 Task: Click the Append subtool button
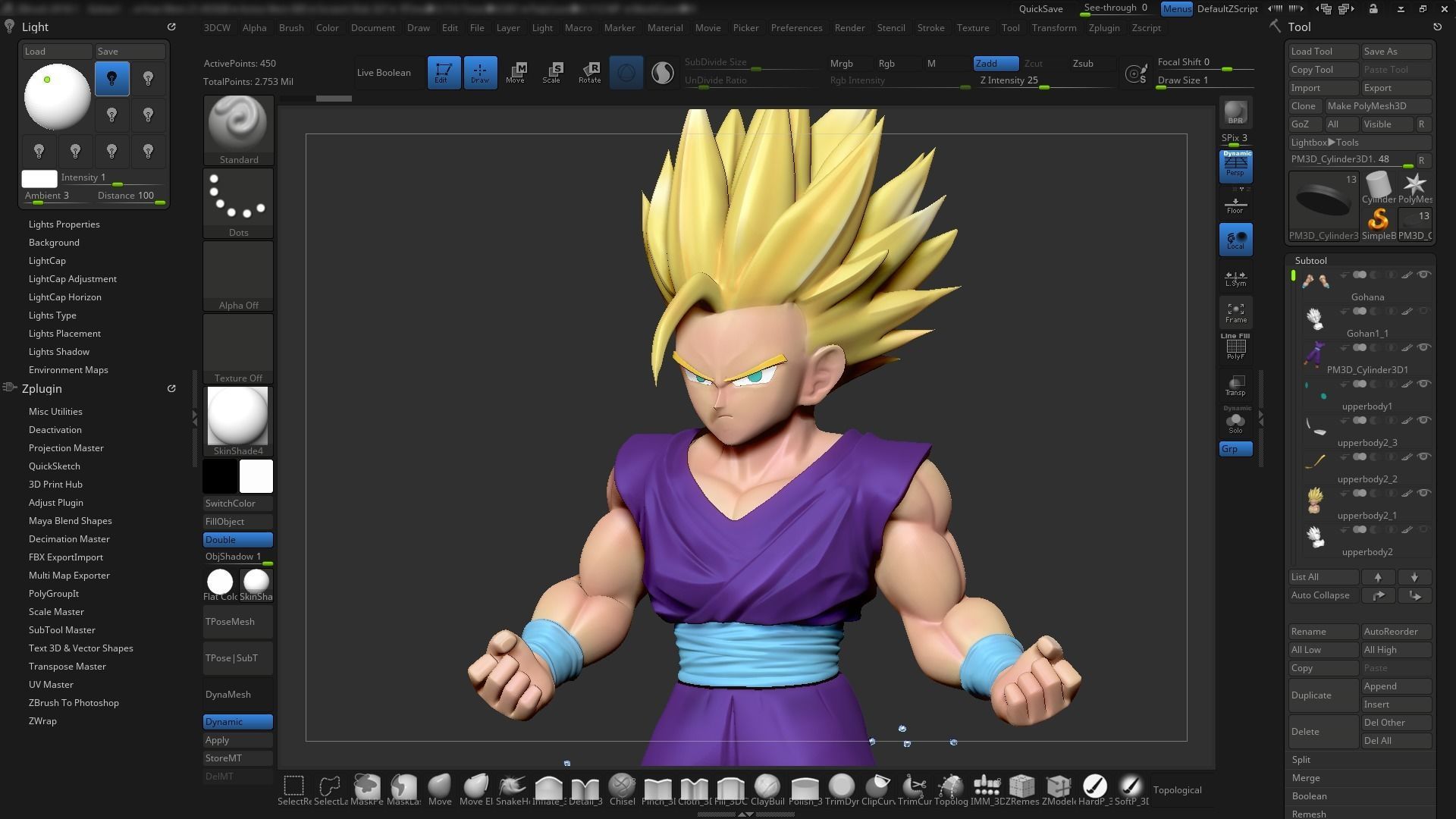[x=1396, y=686]
